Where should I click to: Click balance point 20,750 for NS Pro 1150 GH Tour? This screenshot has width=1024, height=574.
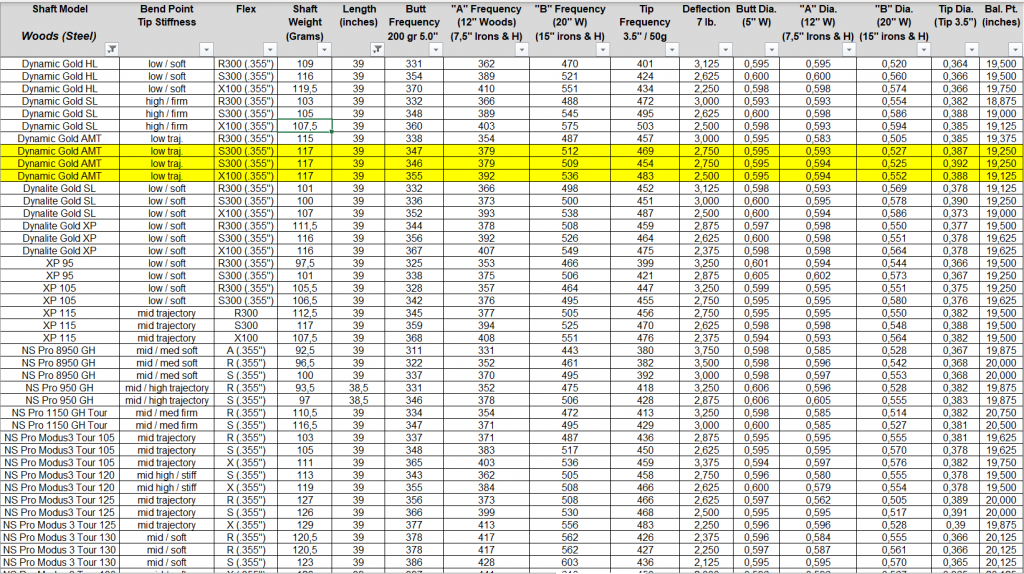[x=1001, y=413]
